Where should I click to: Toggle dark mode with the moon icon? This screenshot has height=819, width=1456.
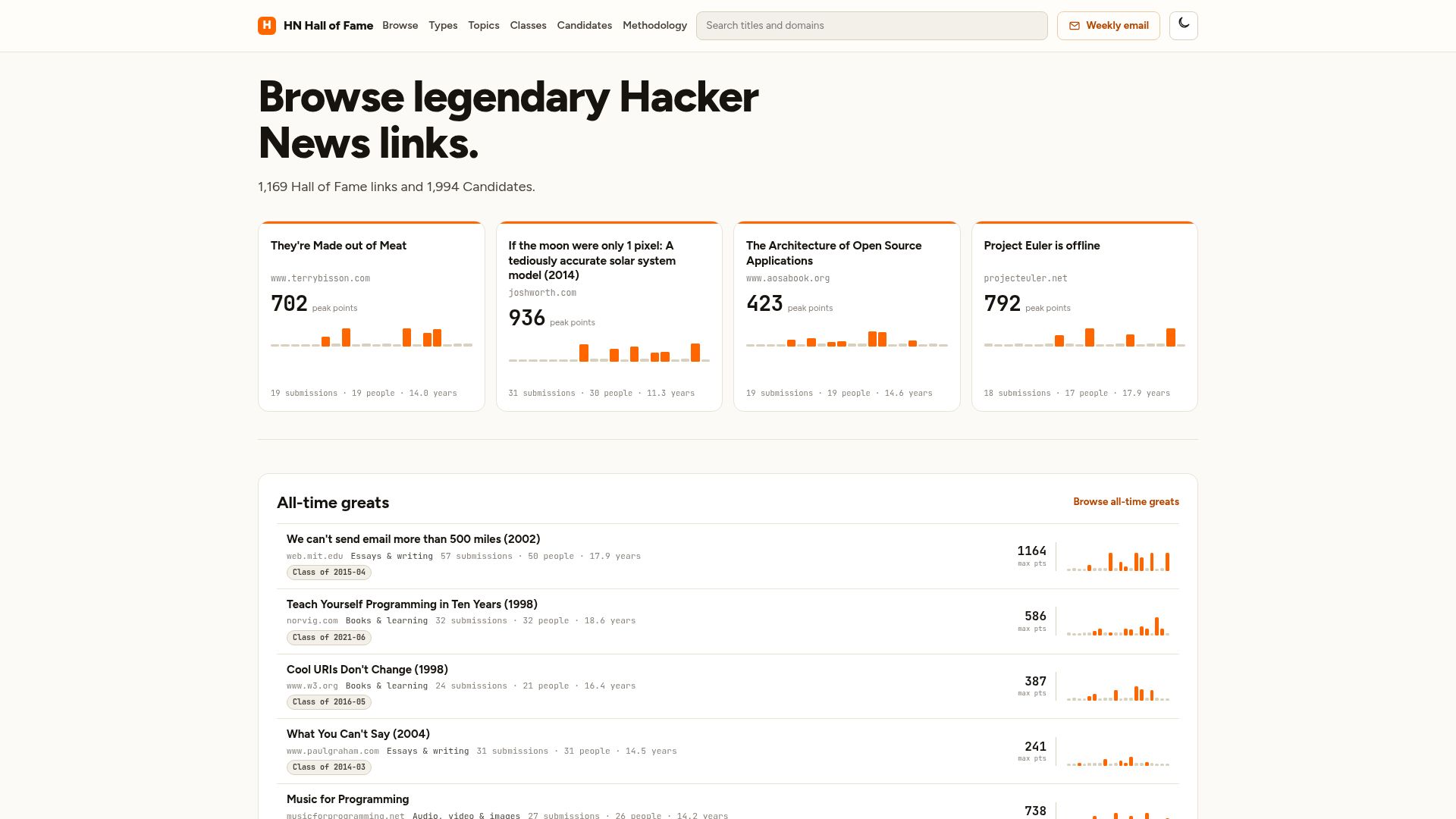coord(1183,26)
